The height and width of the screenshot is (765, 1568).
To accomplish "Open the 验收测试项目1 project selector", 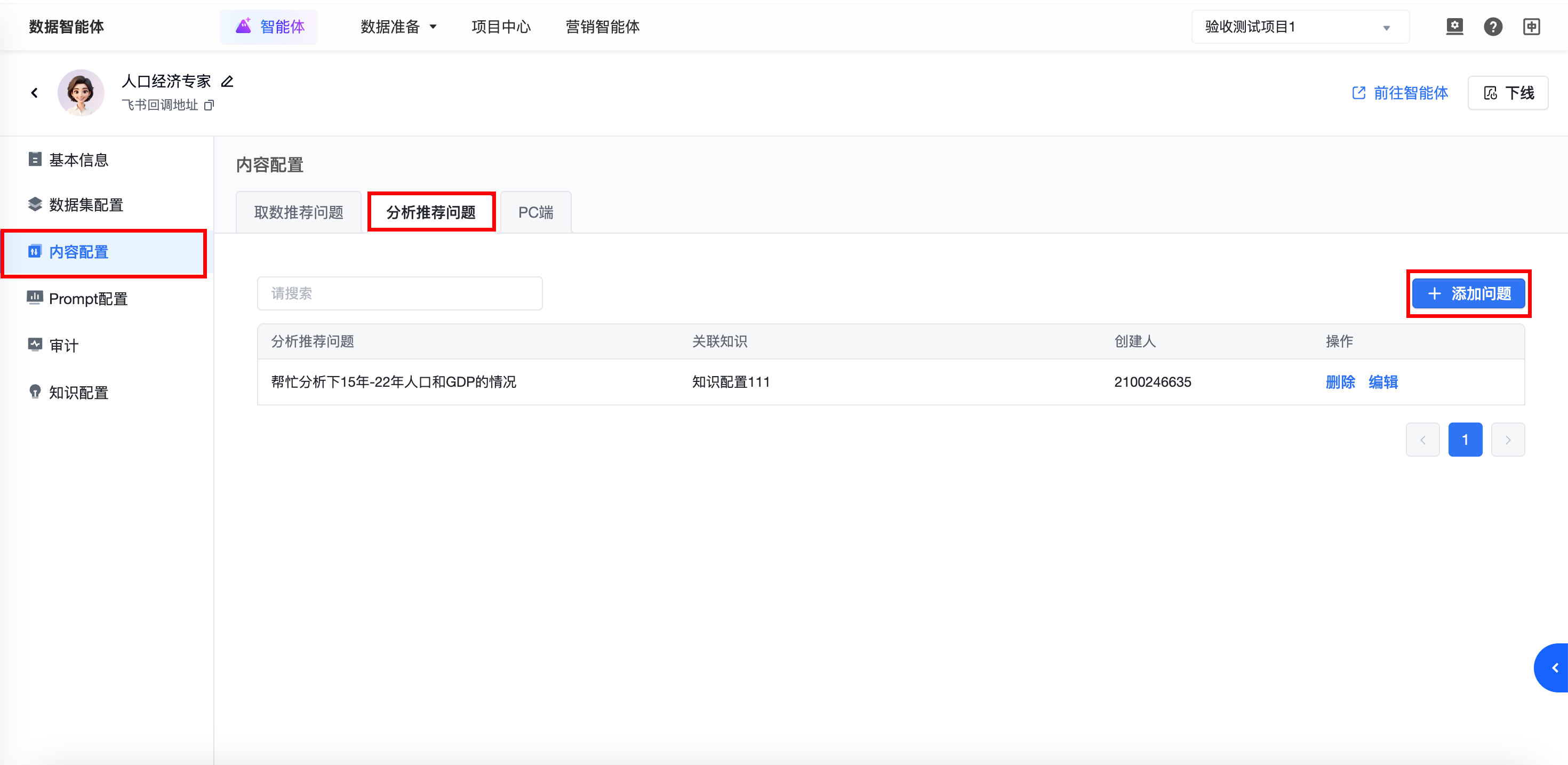I will click(1299, 27).
